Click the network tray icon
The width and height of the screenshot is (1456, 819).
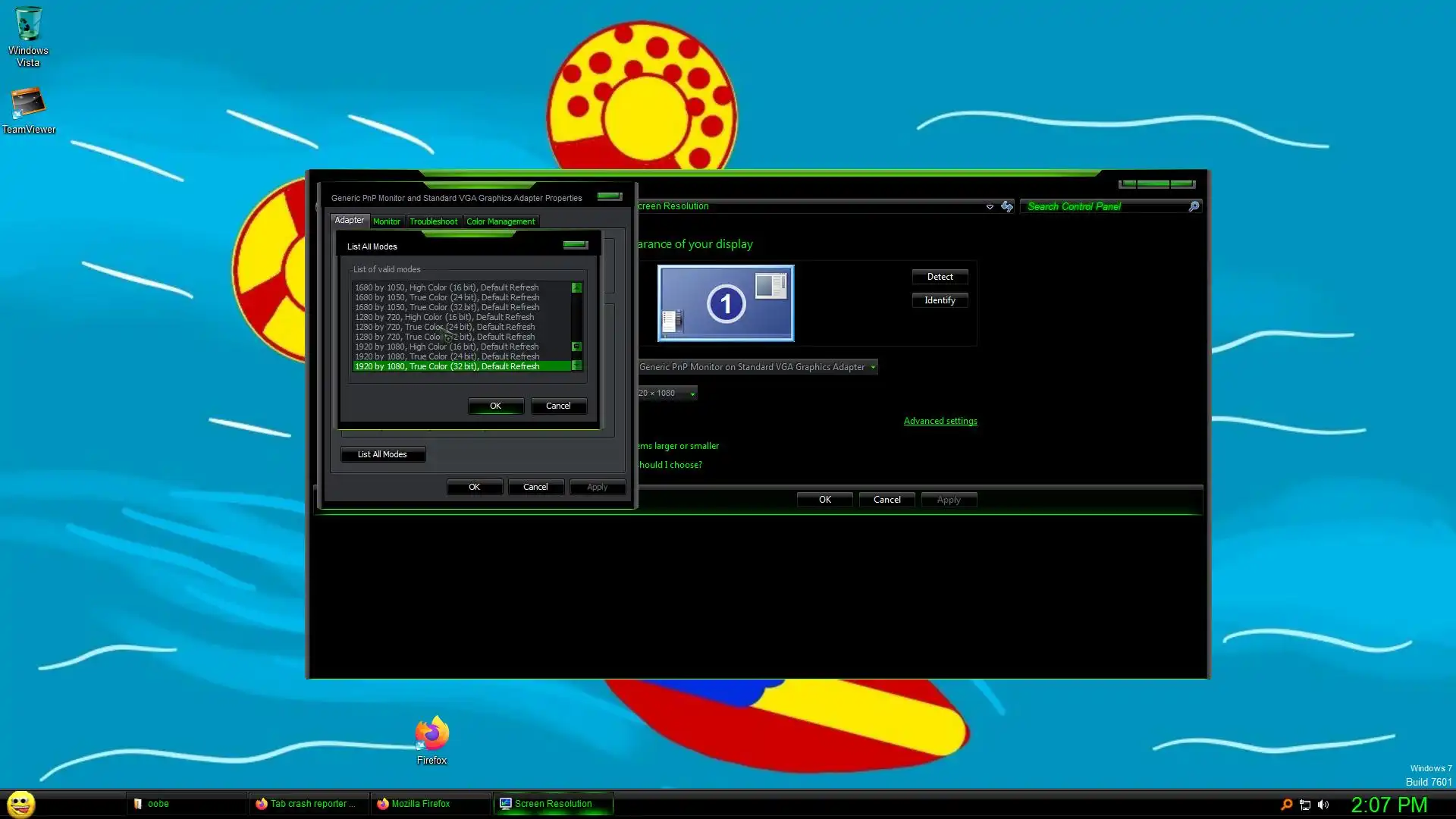coord(1304,805)
